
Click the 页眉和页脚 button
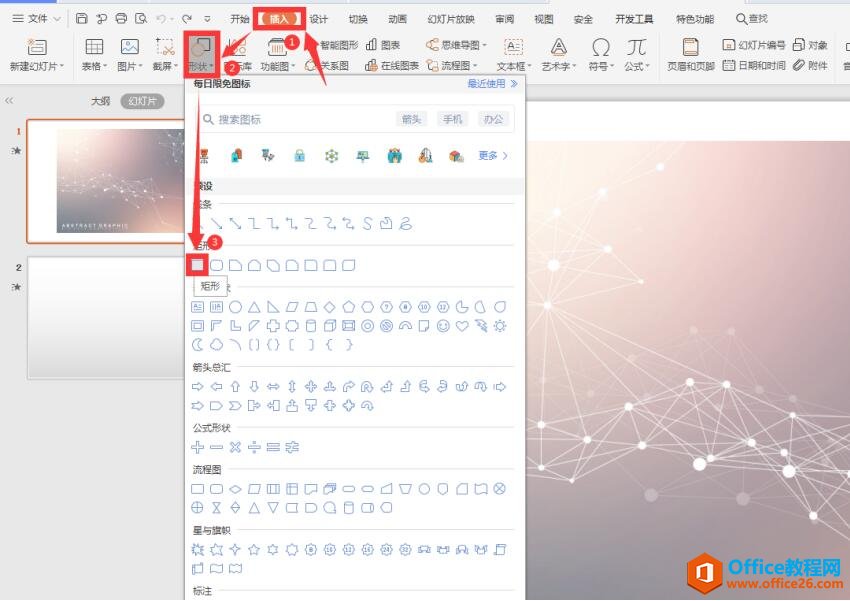pos(691,55)
